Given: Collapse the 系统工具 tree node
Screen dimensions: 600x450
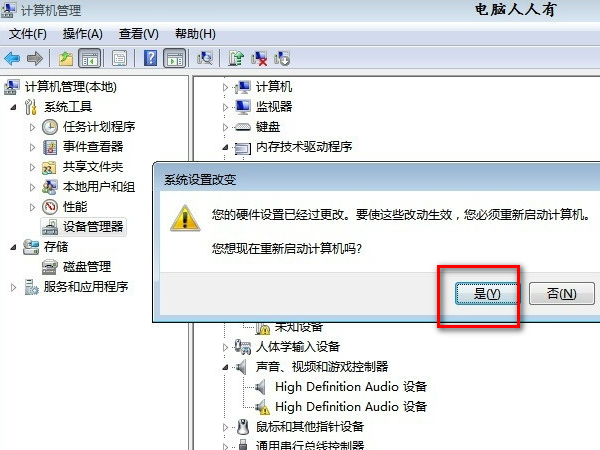Looking at the screenshot, I should click(13, 107).
